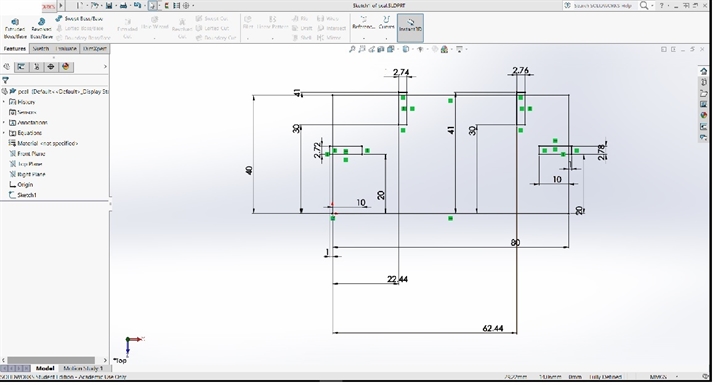The height and width of the screenshot is (385, 715).
Task: Click the SOLIDWORKS Resources home icon
Action: coord(704,71)
